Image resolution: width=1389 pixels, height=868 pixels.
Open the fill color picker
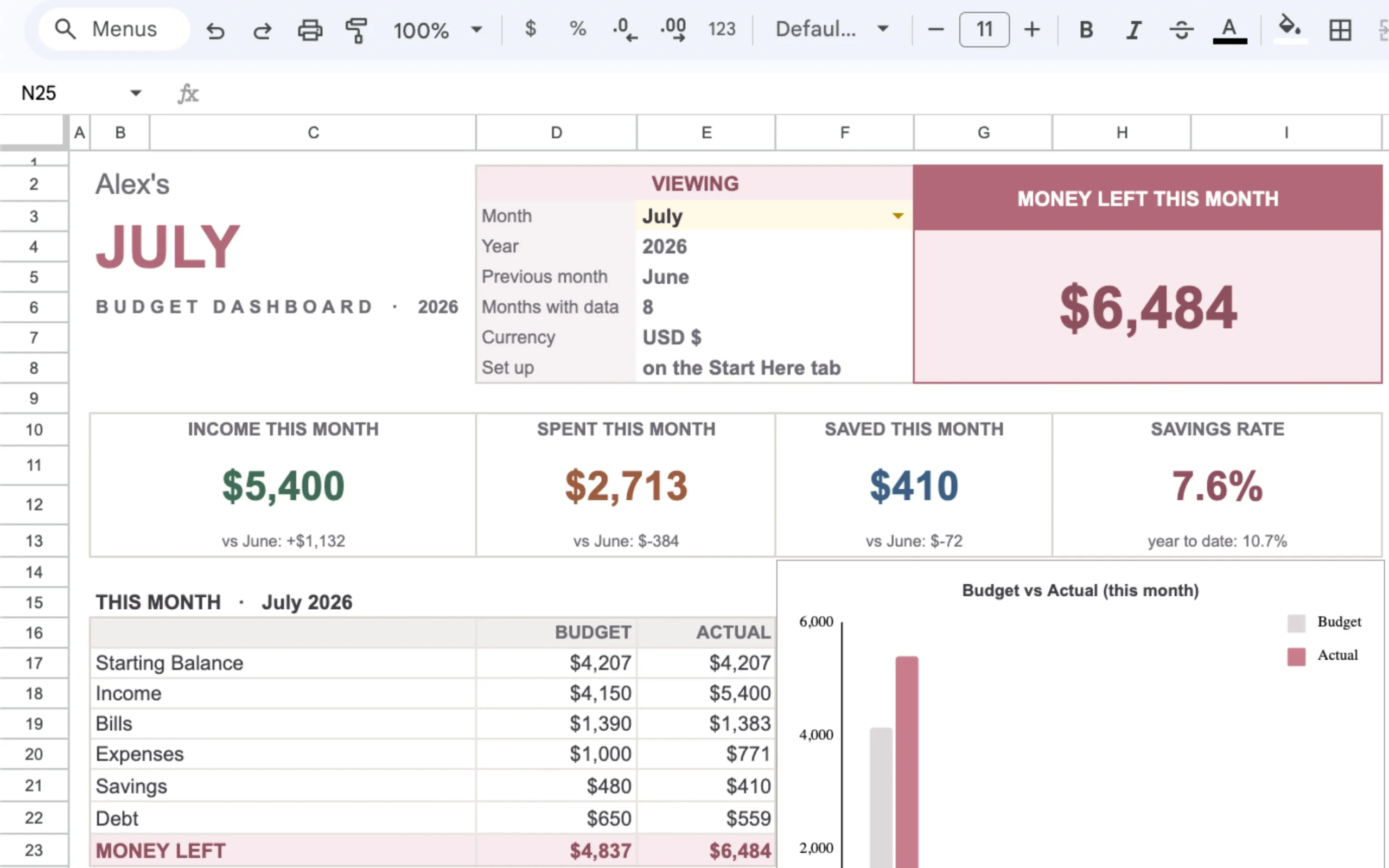tap(1290, 29)
